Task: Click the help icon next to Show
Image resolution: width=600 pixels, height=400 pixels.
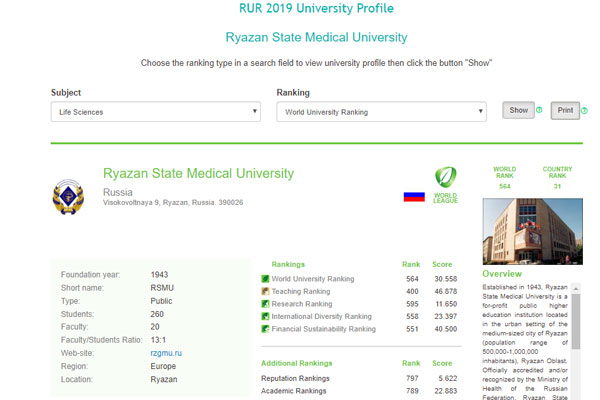Action: tap(539, 111)
